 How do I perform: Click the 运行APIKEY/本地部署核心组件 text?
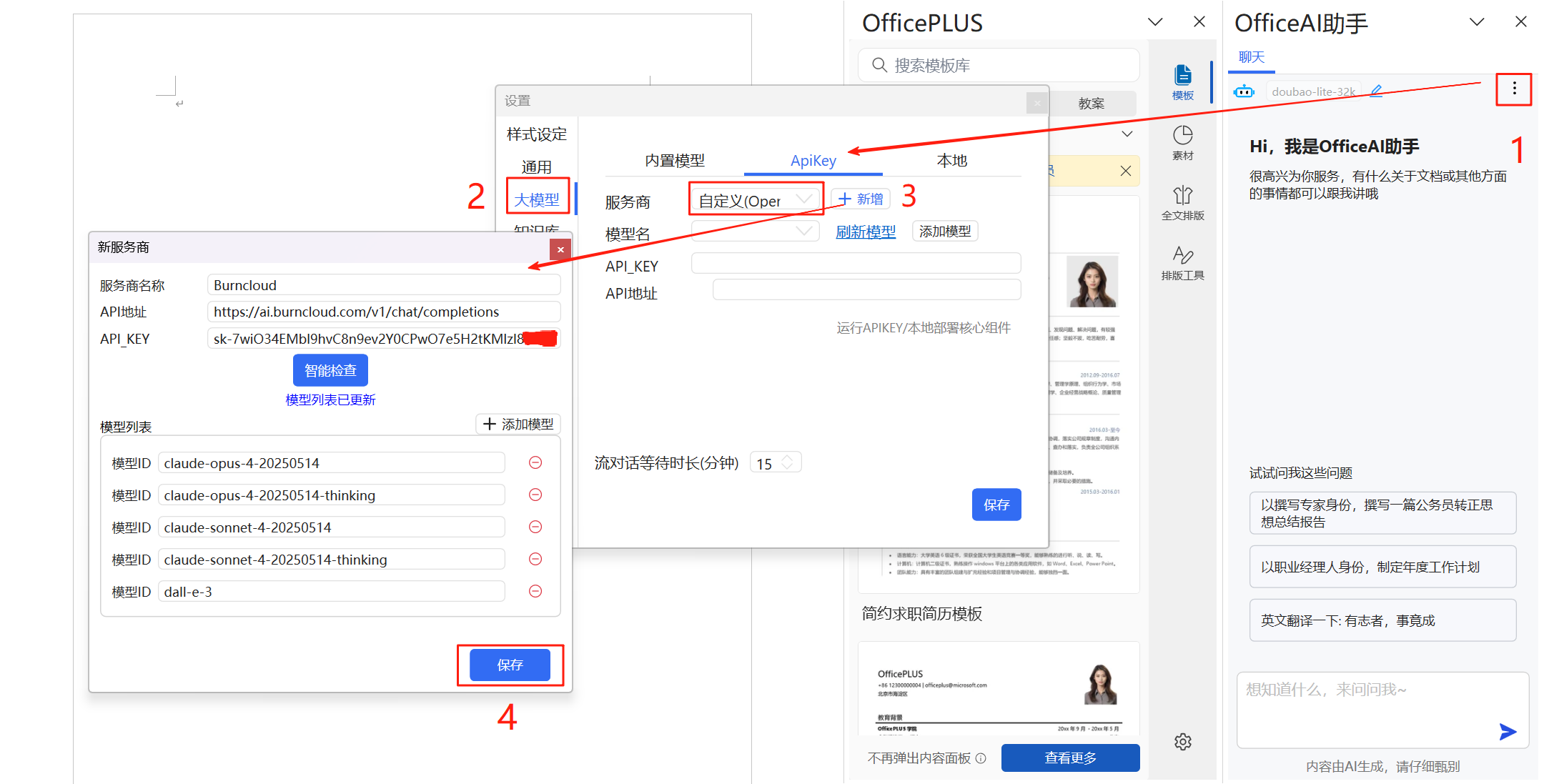point(924,327)
